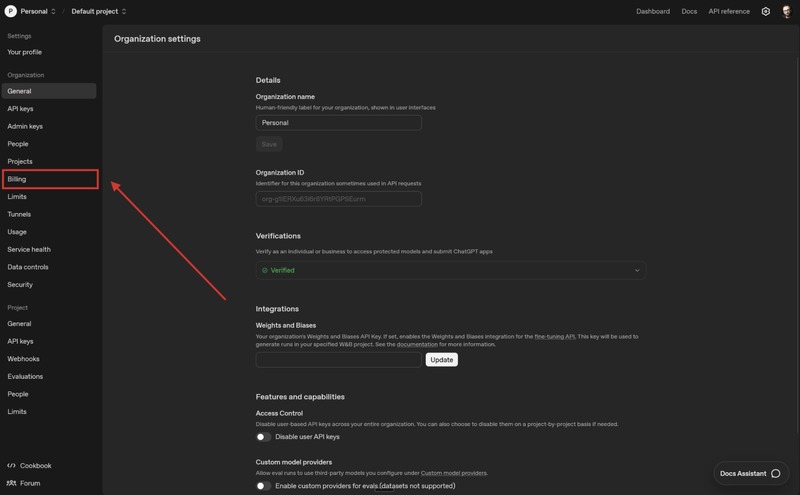Click the Update button for Weights and Biases

pos(441,360)
